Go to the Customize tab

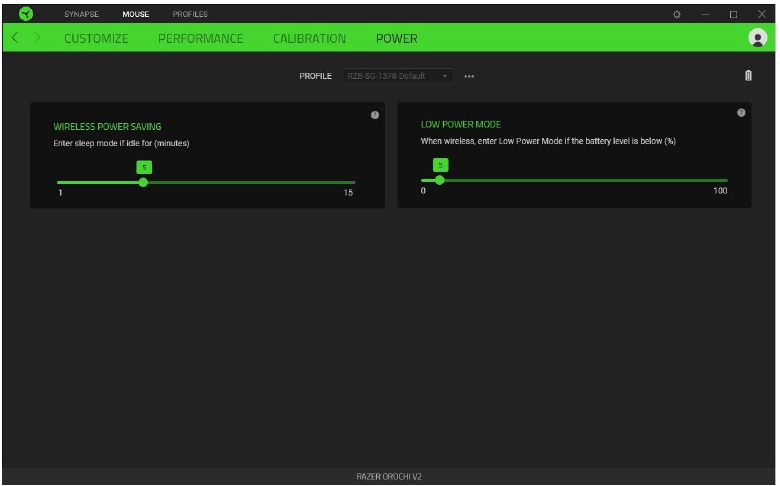96,38
